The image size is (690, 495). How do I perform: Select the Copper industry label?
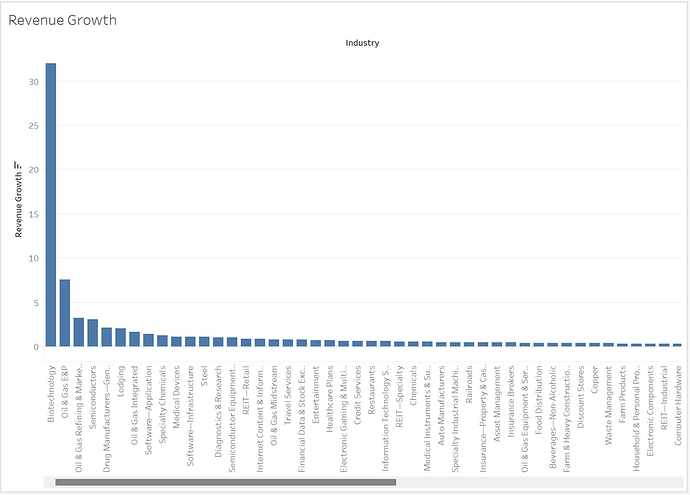tap(596, 374)
